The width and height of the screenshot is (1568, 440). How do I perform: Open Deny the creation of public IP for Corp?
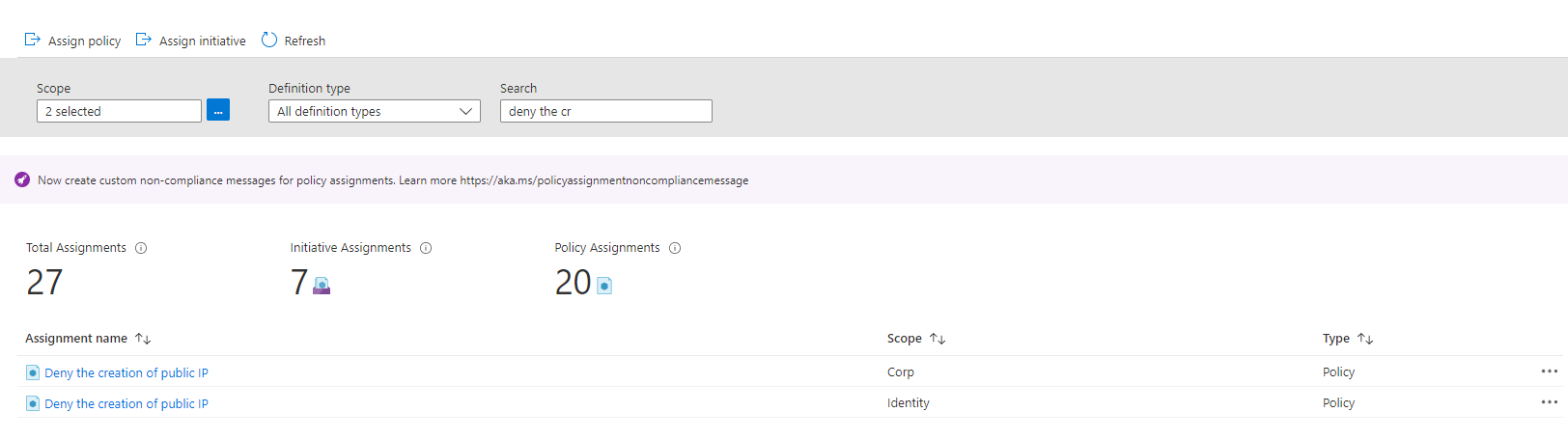[x=126, y=372]
